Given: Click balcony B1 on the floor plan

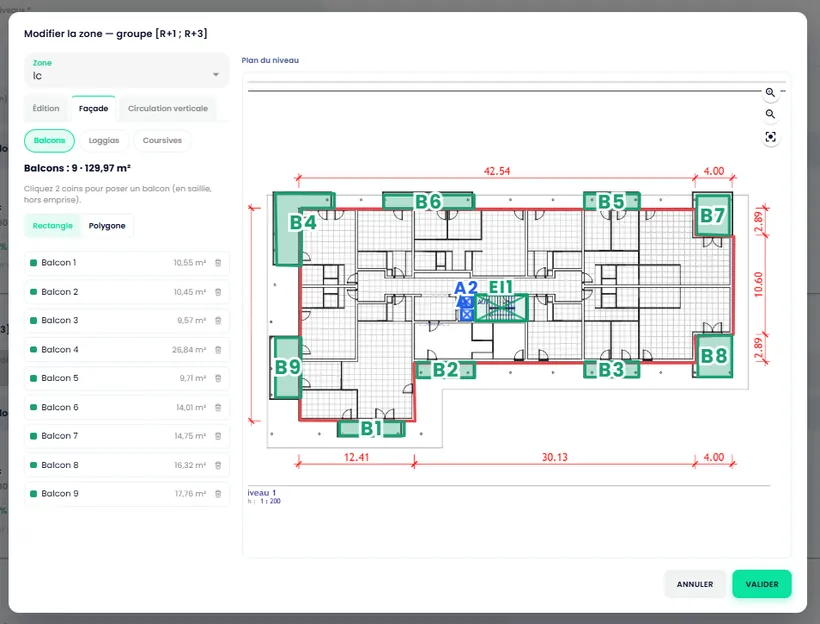Looking at the screenshot, I should pyautogui.click(x=371, y=429).
